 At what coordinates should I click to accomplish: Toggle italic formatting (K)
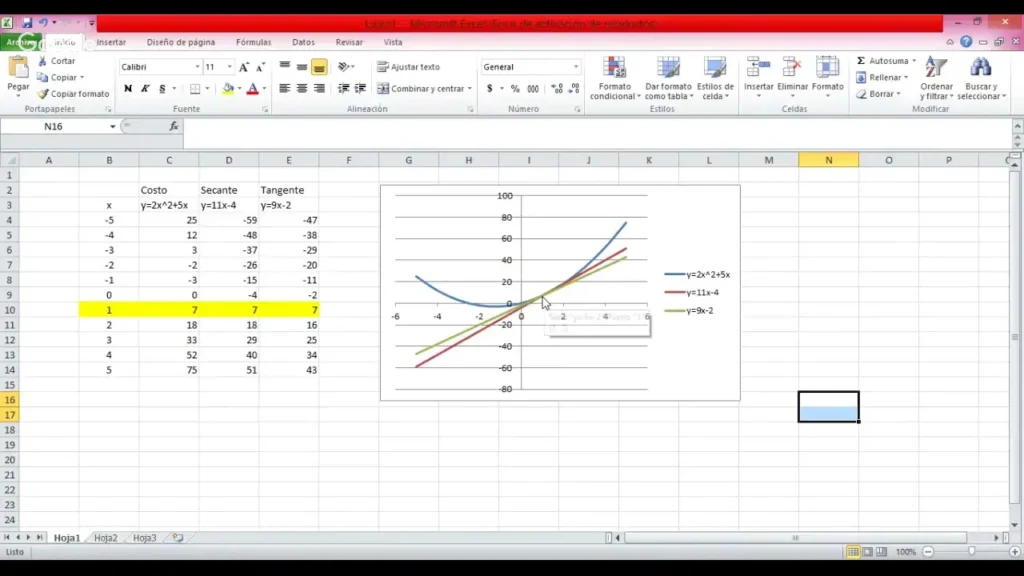point(145,89)
